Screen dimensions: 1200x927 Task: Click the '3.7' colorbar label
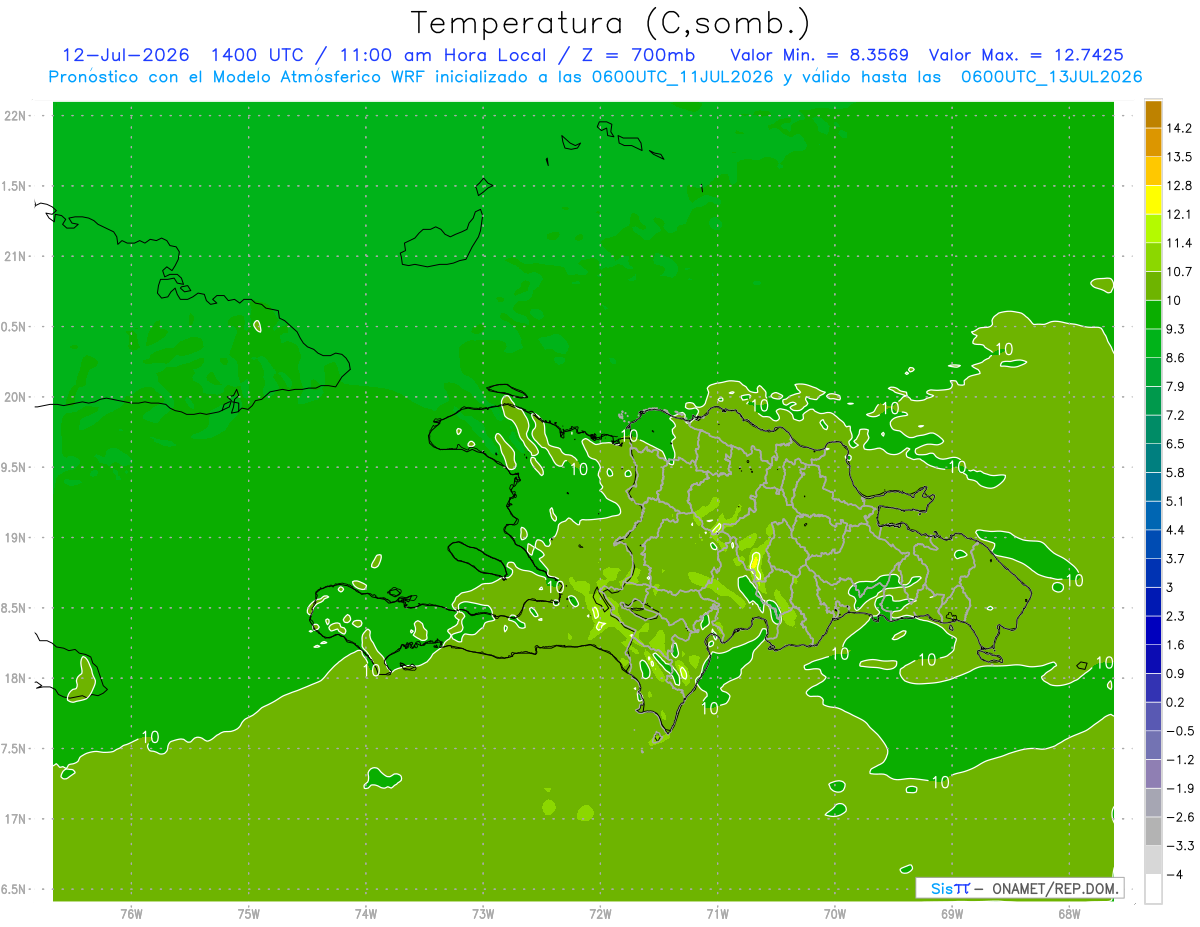click(x=1177, y=559)
